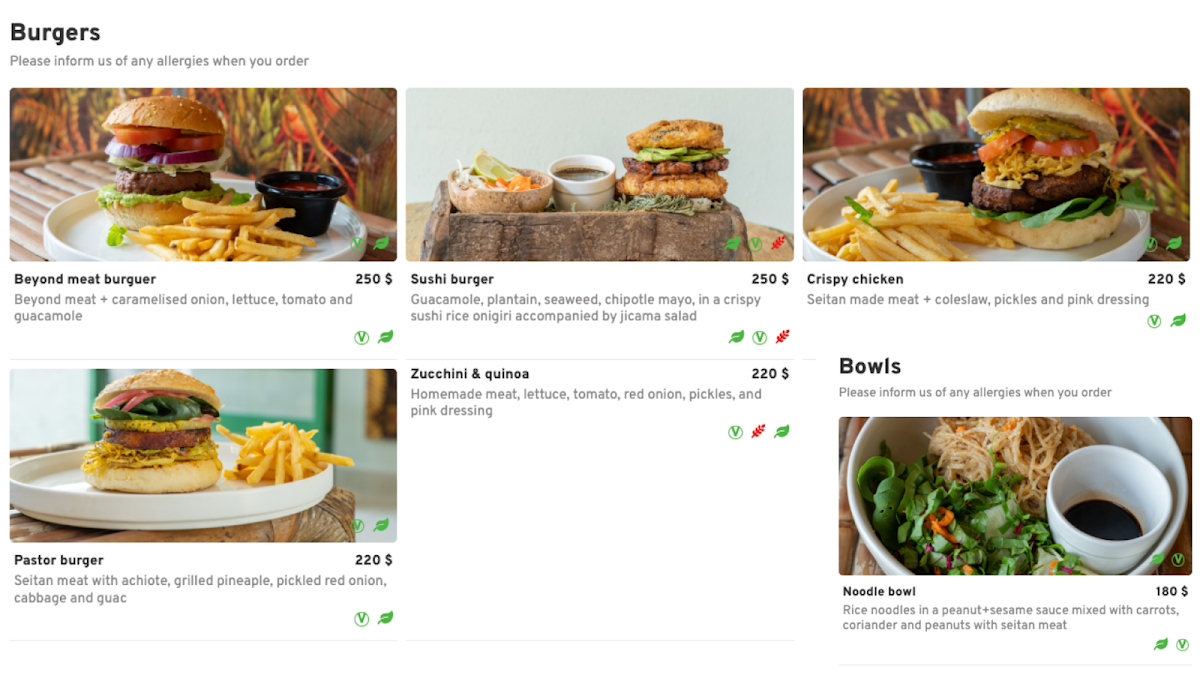Click vegan V icon under Zucchini & quinoa
The width and height of the screenshot is (1200, 675).
tap(736, 432)
